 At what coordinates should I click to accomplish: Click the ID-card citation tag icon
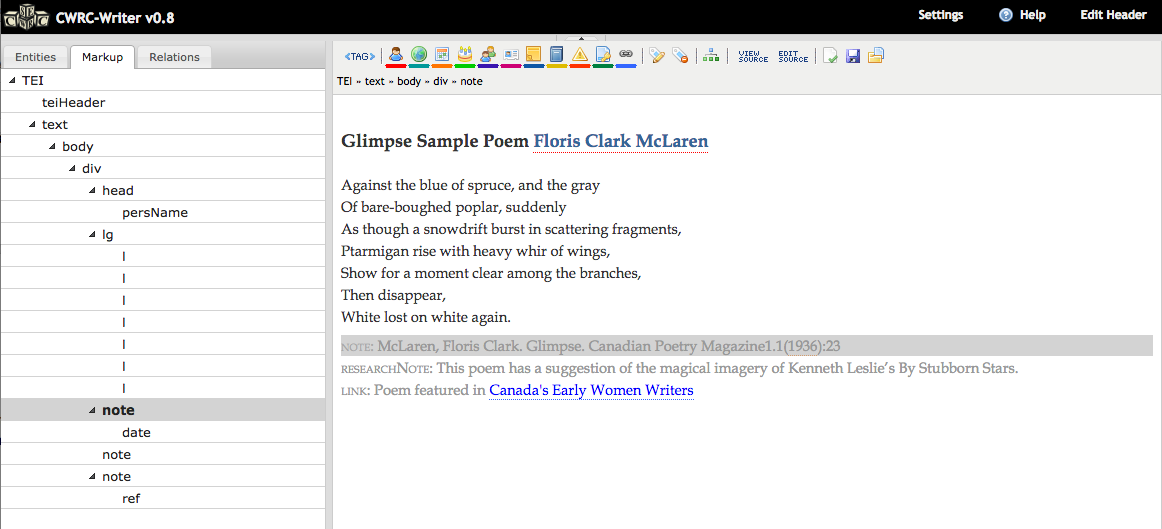pos(511,55)
